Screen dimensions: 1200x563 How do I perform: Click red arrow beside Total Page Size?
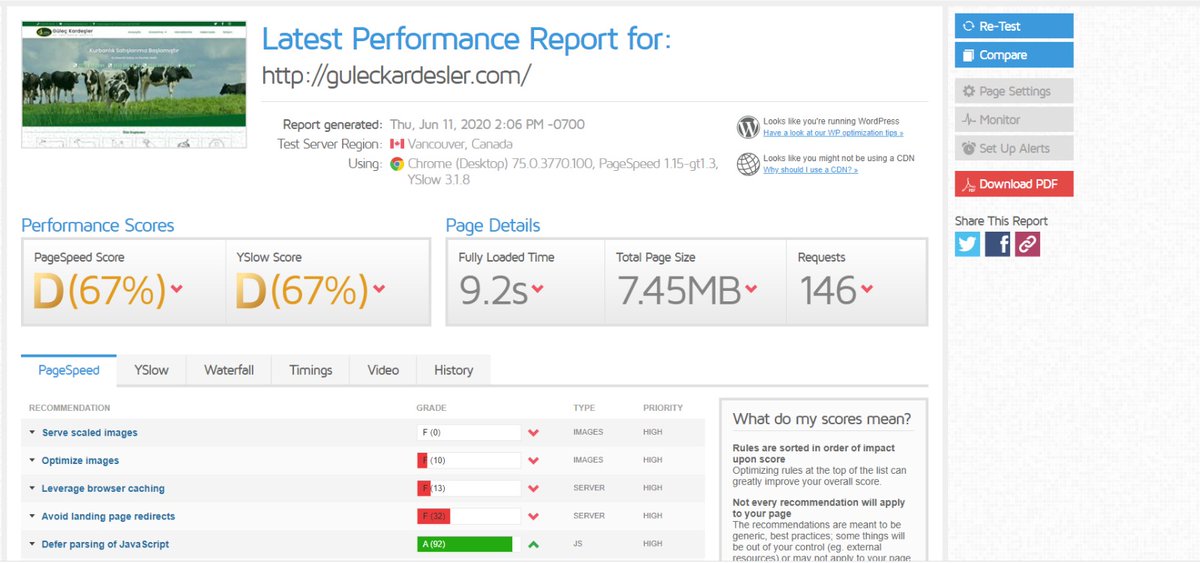pos(751,290)
